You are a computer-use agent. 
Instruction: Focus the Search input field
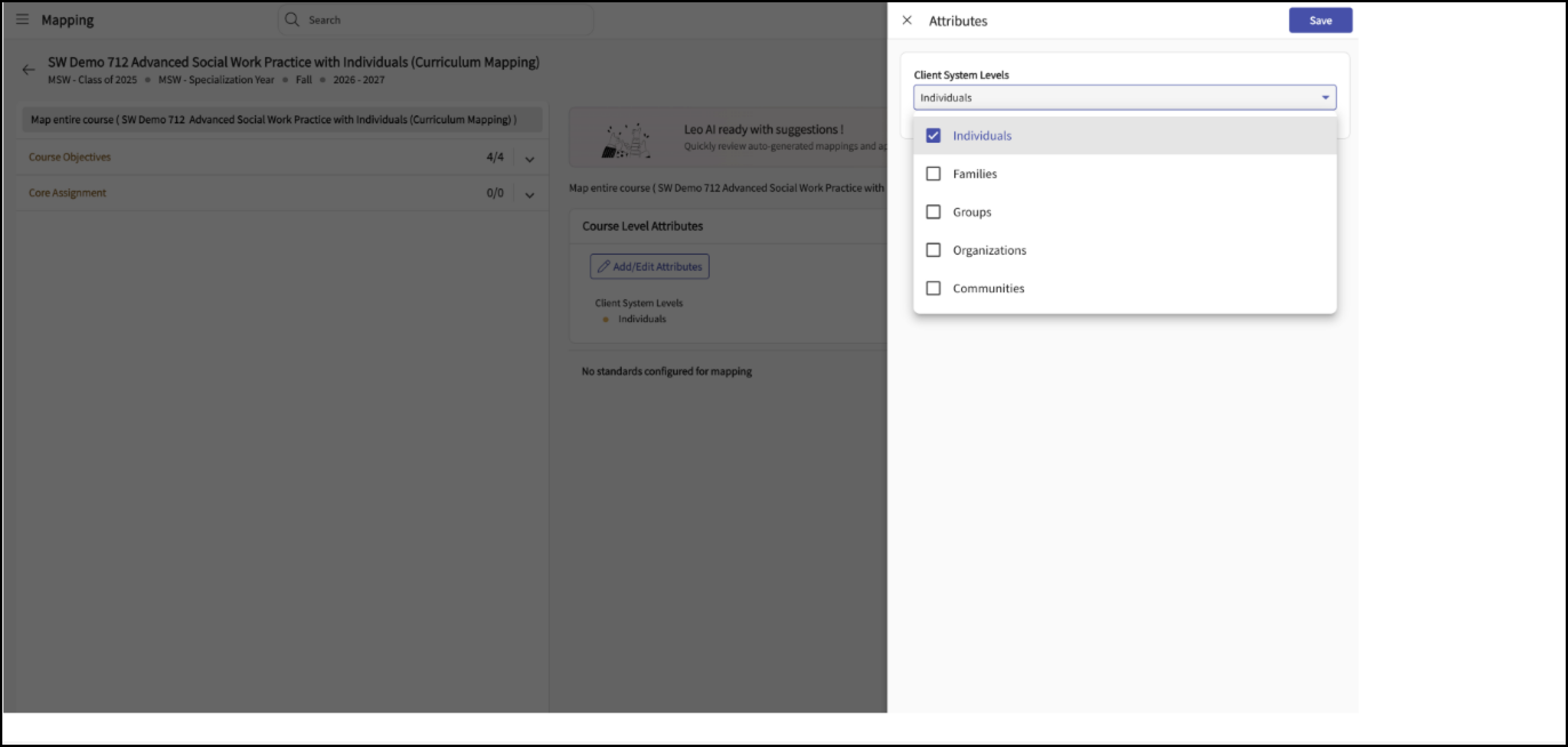(436, 20)
